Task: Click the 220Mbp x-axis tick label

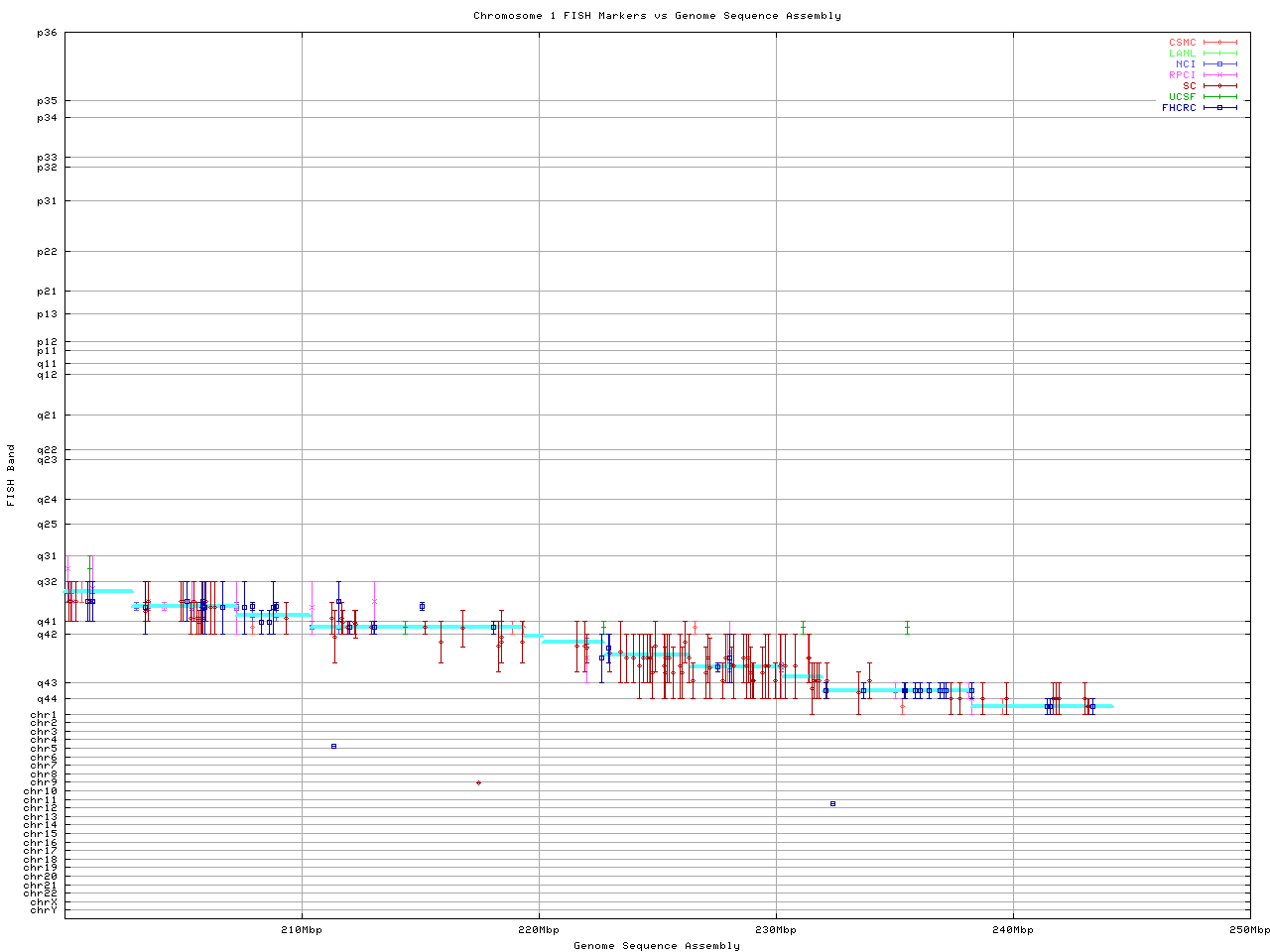Action: pos(539,930)
